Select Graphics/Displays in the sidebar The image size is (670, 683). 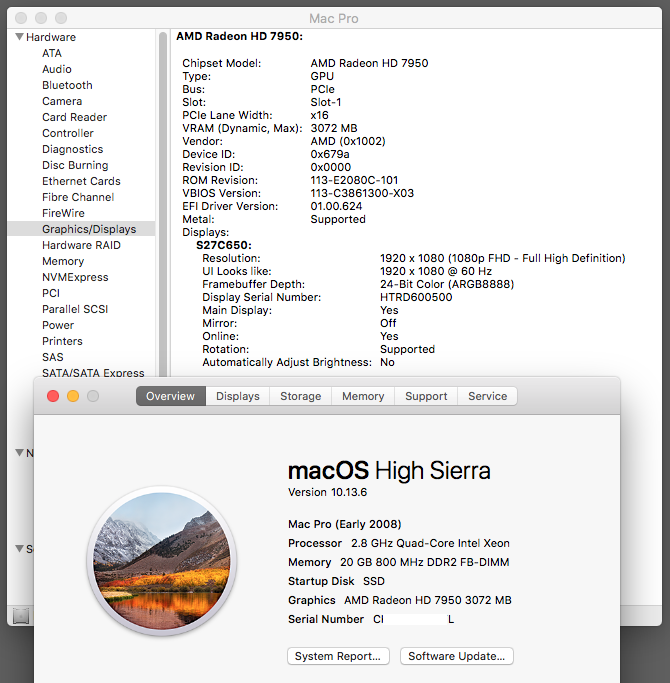point(81,229)
